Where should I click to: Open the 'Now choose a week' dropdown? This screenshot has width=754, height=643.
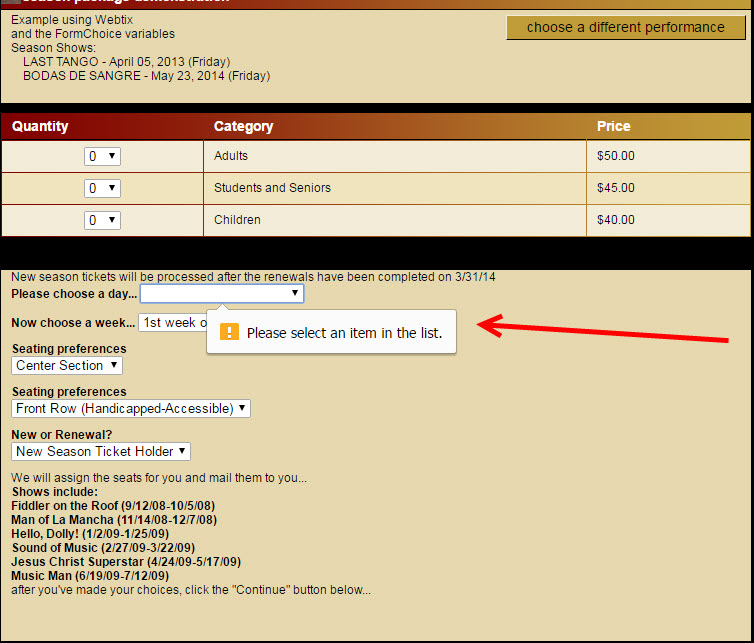coord(173,322)
